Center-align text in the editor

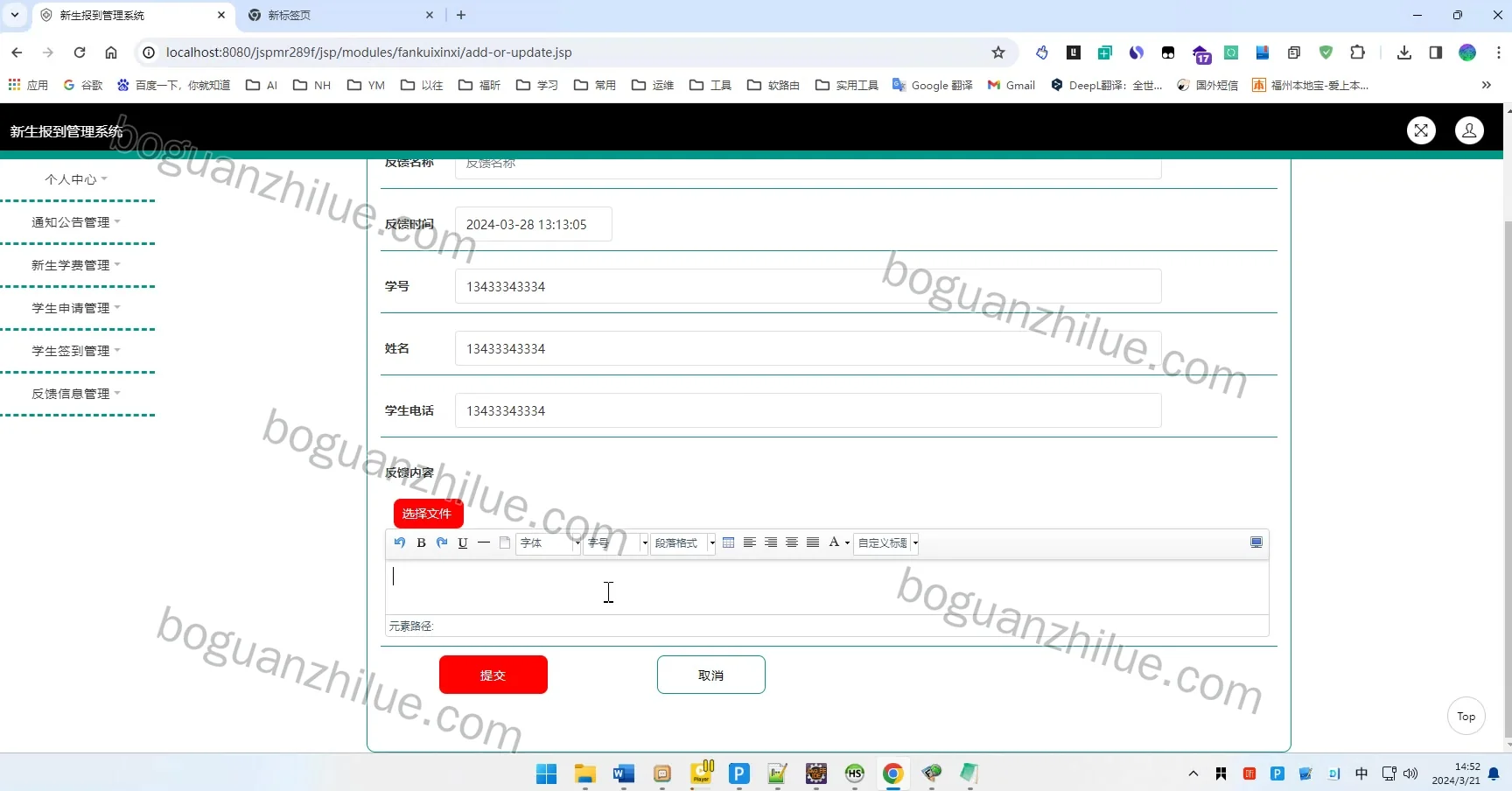(792, 542)
